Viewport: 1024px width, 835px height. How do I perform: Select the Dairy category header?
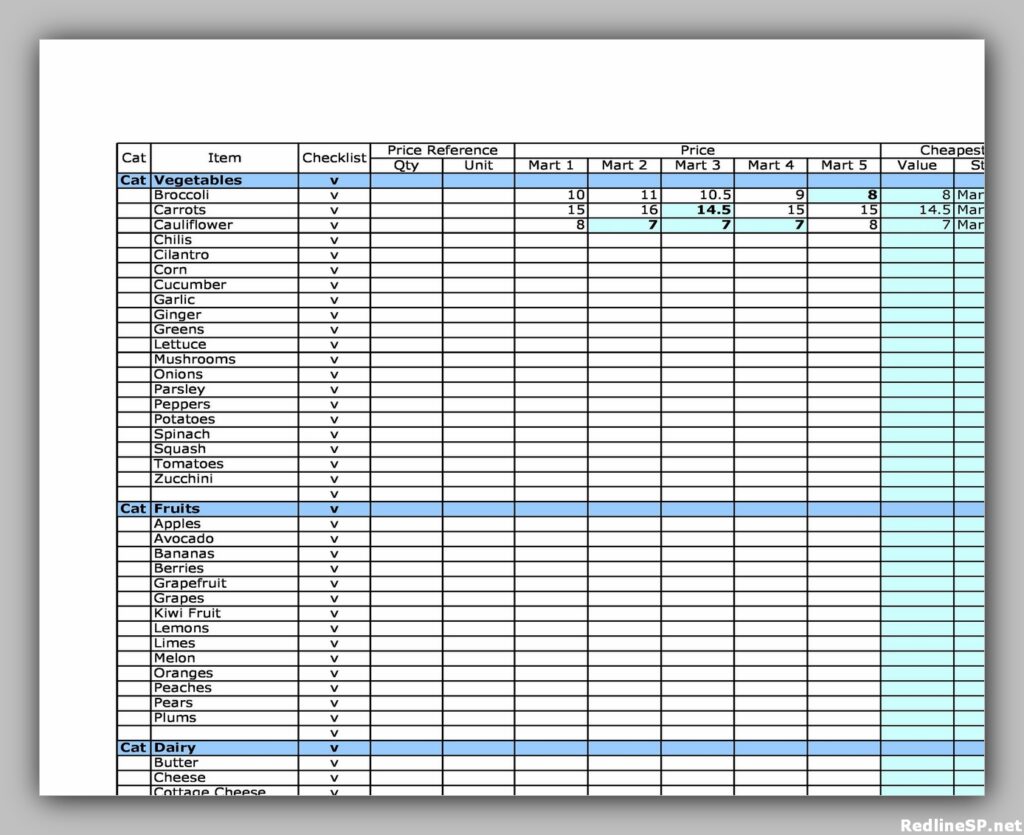(x=225, y=748)
